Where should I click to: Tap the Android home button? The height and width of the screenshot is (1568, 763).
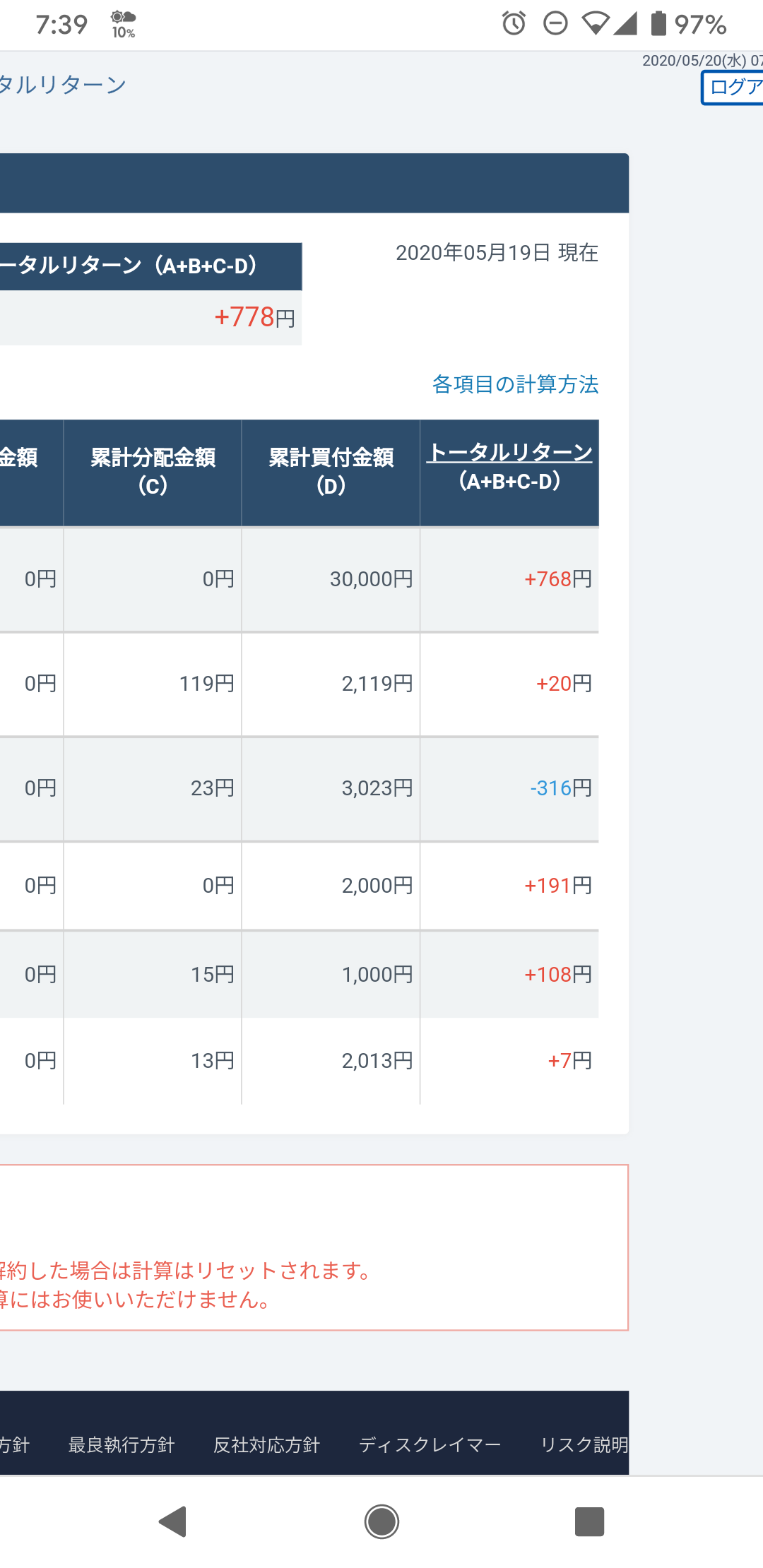(x=381, y=1521)
